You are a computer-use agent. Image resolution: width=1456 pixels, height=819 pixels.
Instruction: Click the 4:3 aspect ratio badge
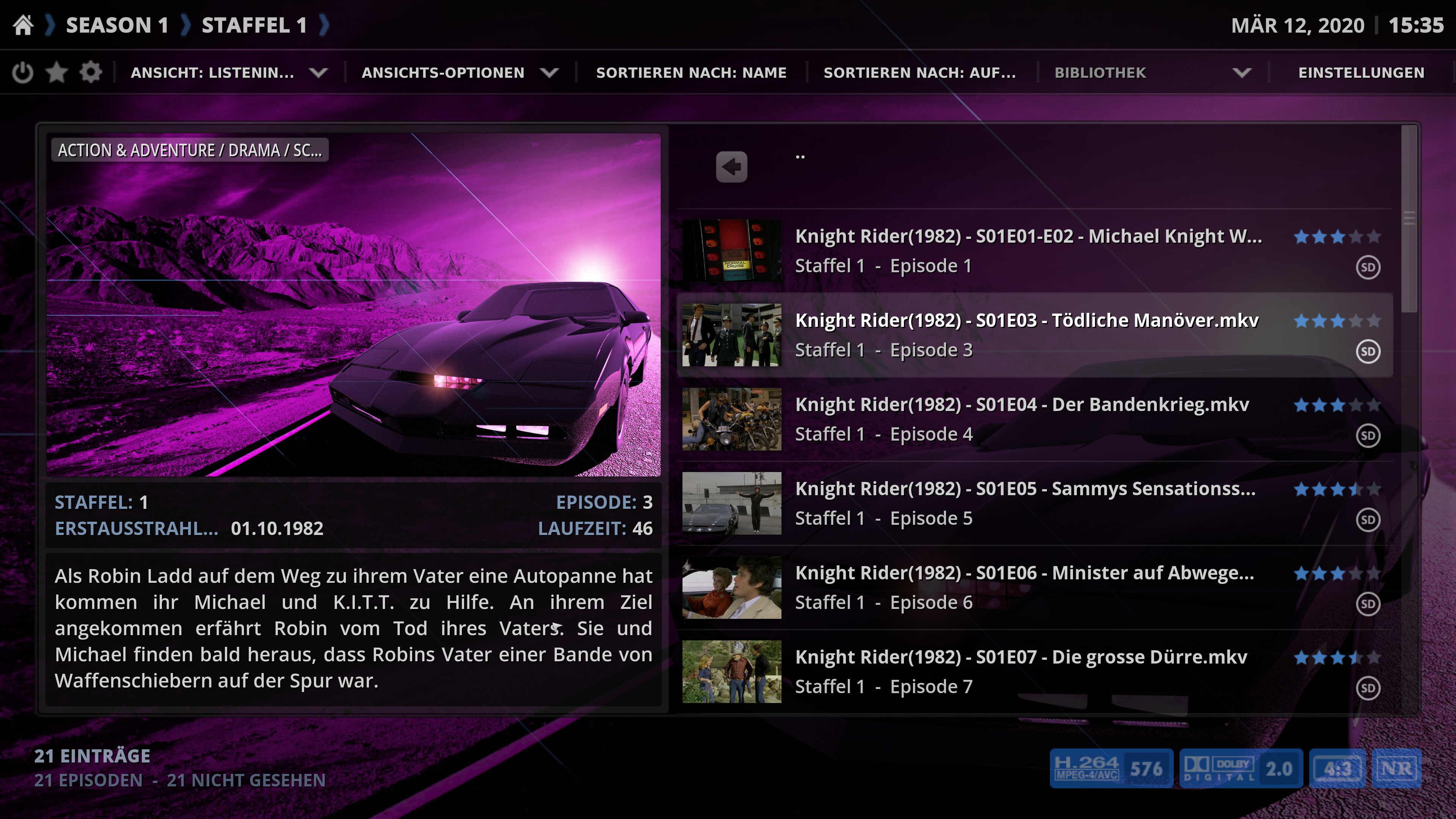[1337, 769]
